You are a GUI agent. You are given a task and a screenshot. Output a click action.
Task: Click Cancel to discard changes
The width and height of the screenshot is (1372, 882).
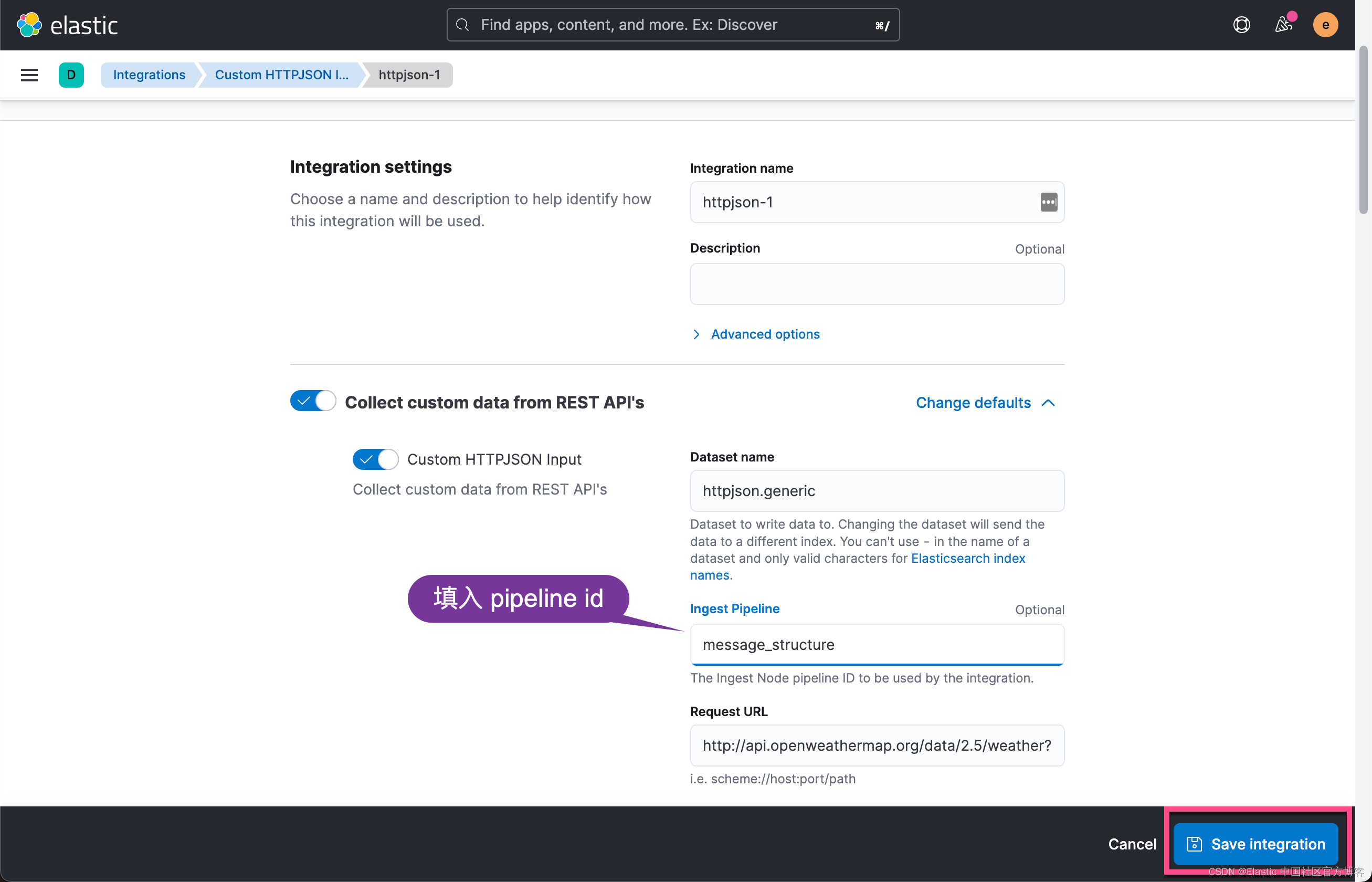(1132, 843)
